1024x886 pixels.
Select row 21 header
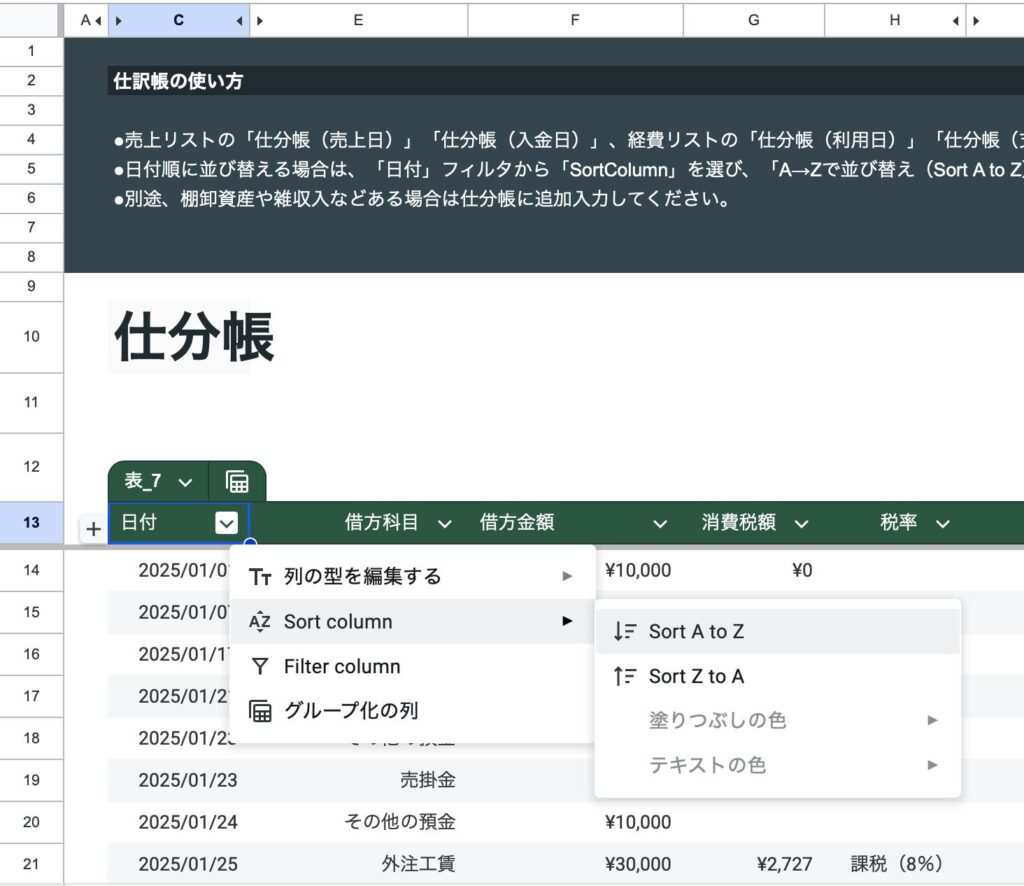tap(31, 864)
